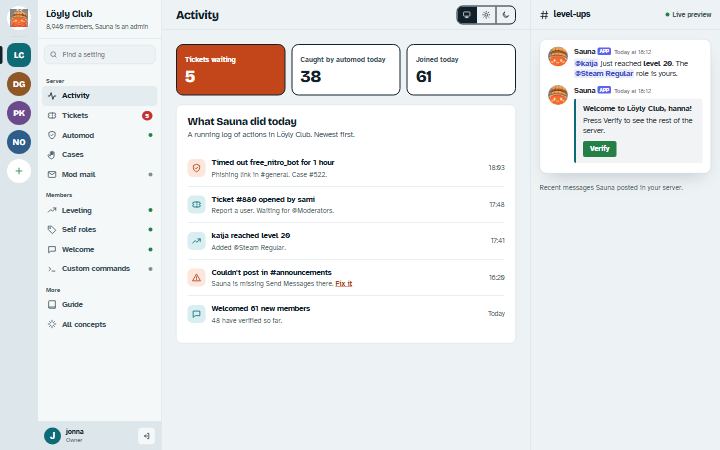Click the @Steam Regular role mention
The height and width of the screenshot is (450, 720).
pyautogui.click(x=604, y=73)
